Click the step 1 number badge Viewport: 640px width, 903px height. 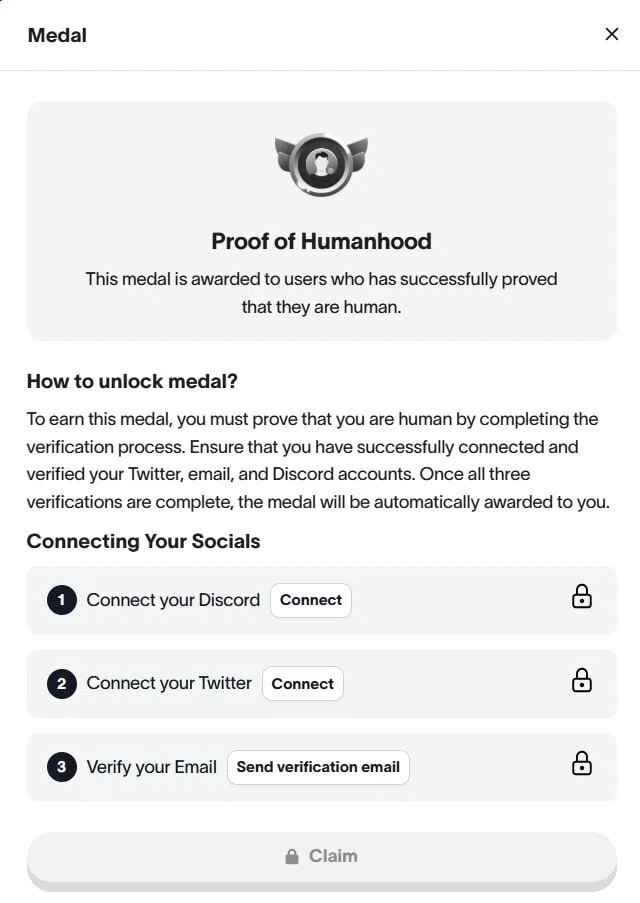click(62, 600)
